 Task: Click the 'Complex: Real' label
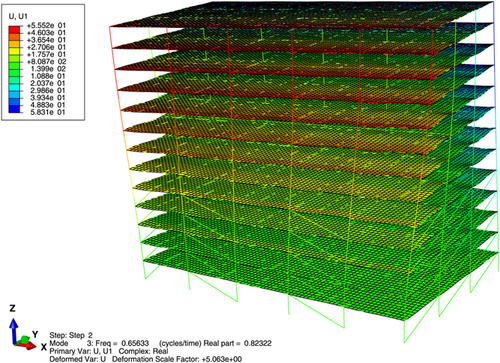(143, 351)
